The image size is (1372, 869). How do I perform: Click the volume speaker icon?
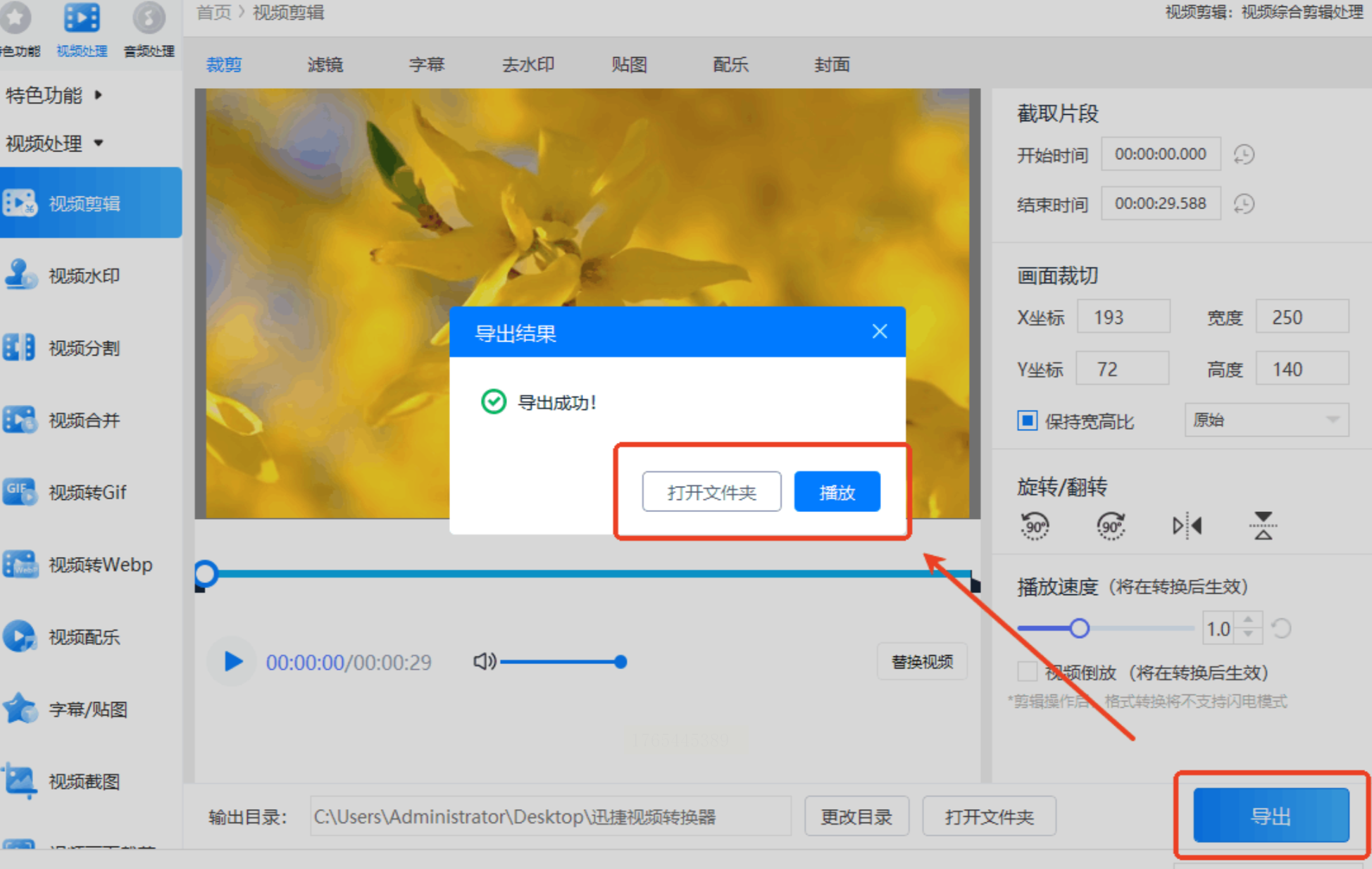click(484, 661)
